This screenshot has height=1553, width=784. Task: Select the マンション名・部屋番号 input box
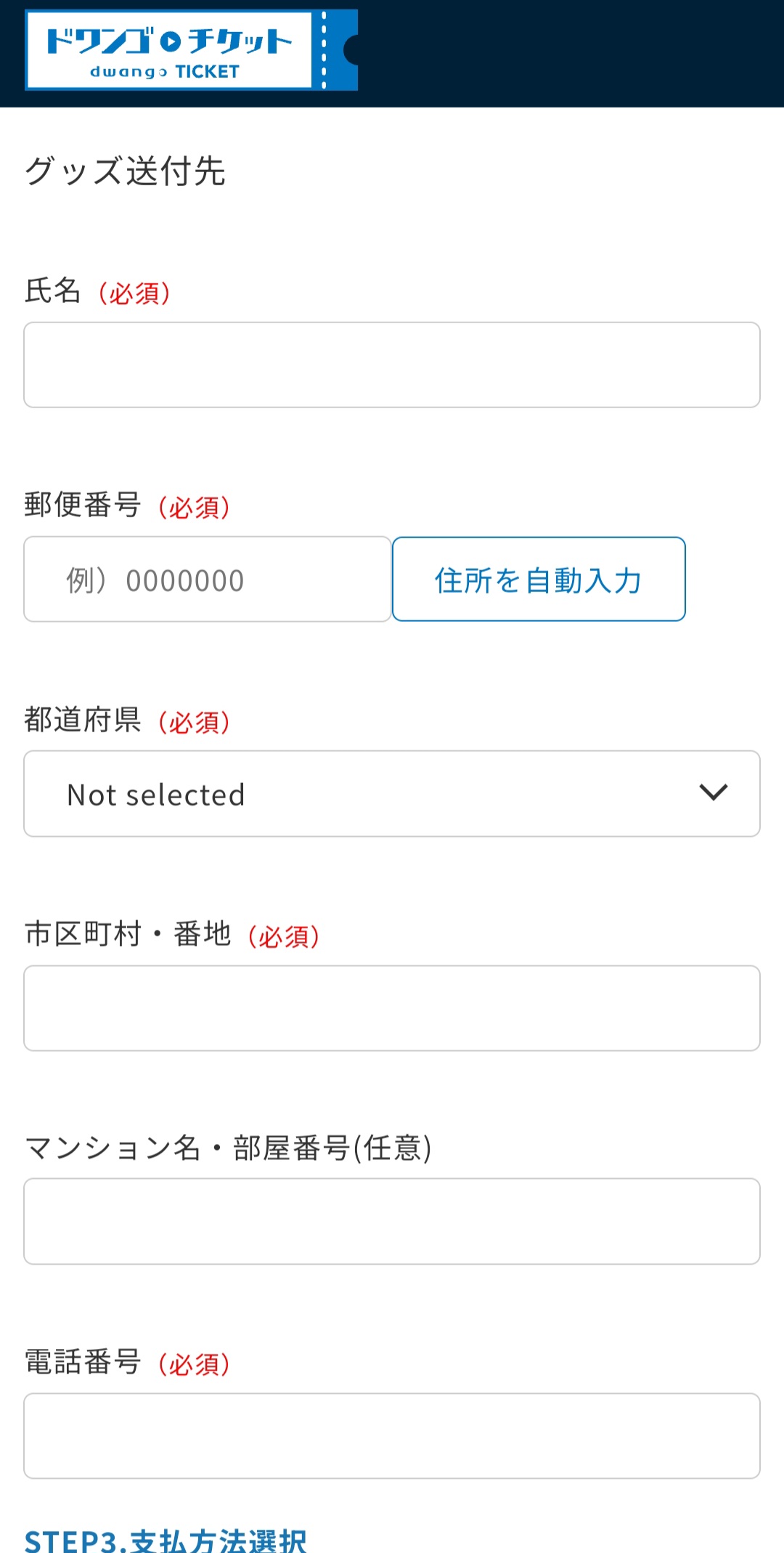[x=392, y=1222]
